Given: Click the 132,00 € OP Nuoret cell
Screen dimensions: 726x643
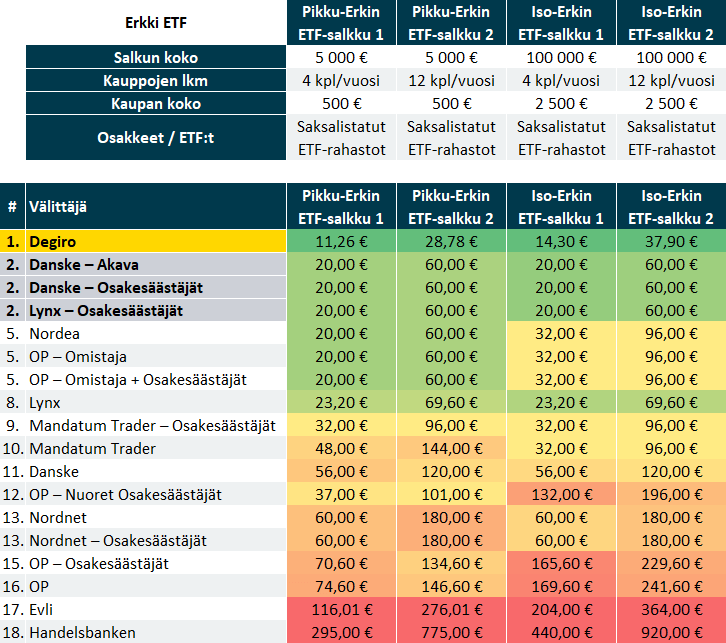Looking at the screenshot, I should point(561,494).
